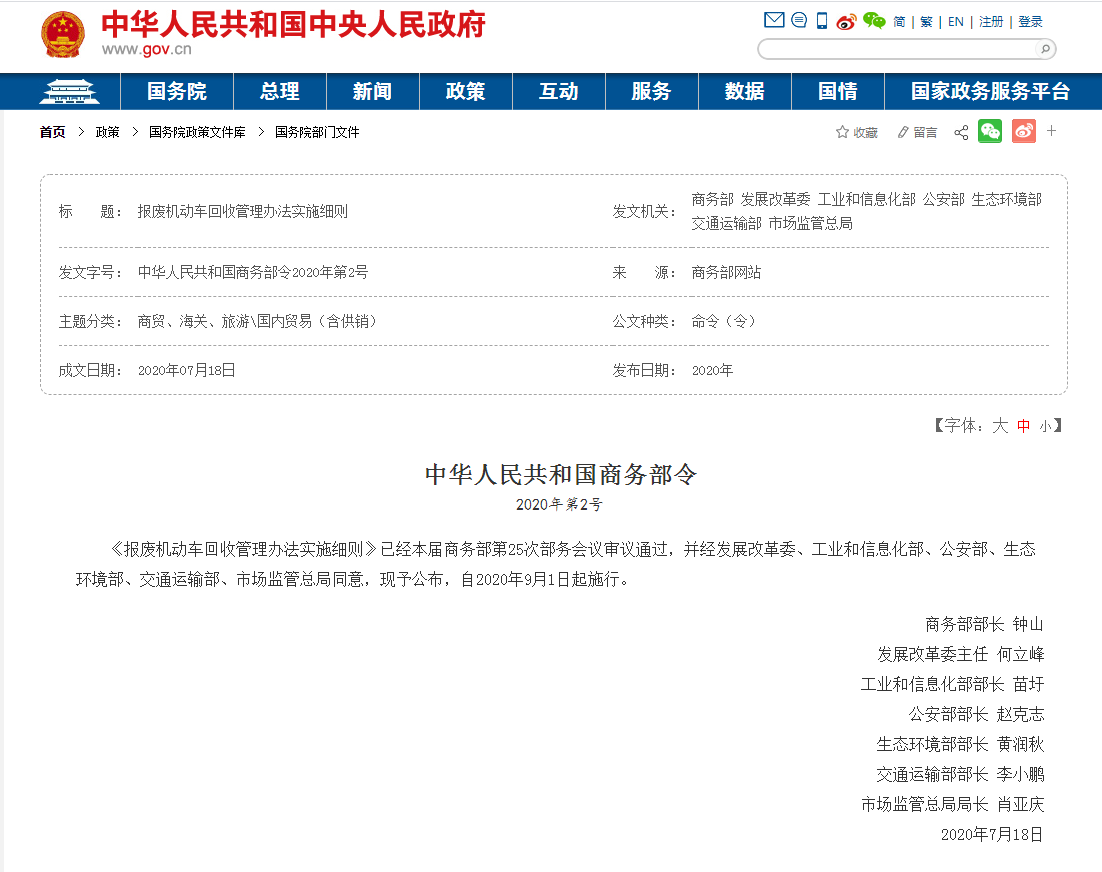The image size is (1102, 872).
Task: Click the subheading 2020年第2号 under the title
Action: coord(559,504)
